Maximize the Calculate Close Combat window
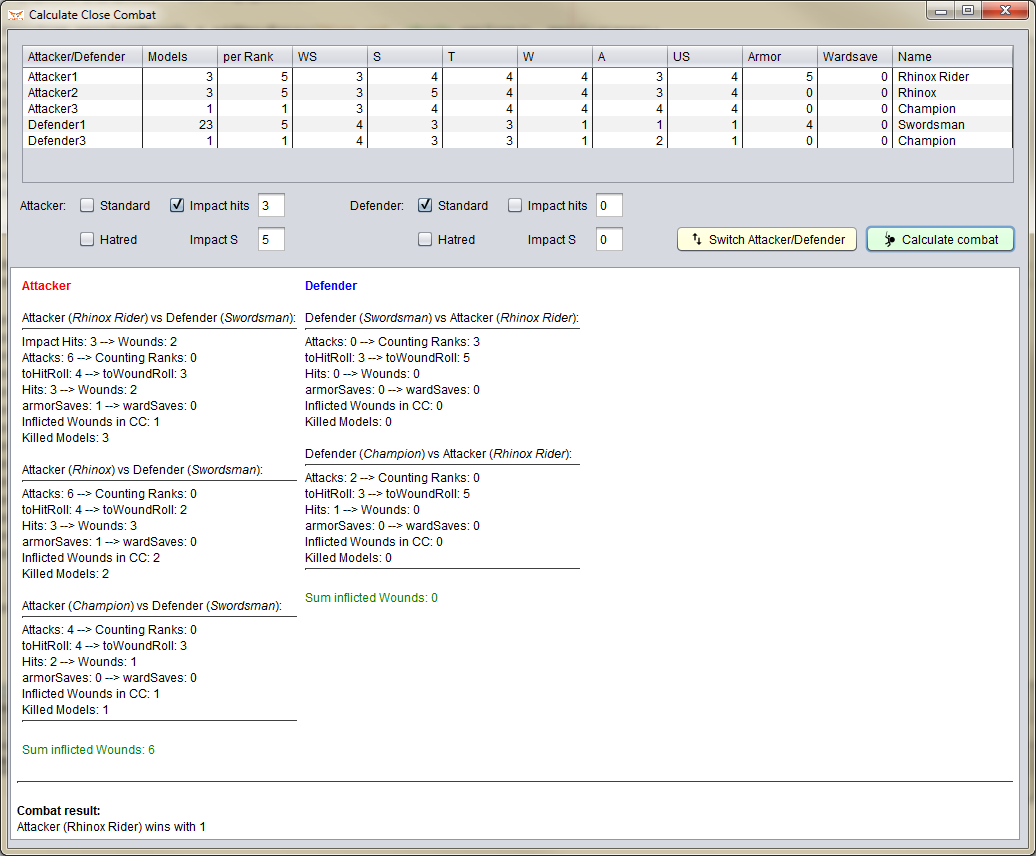 click(967, 11)
